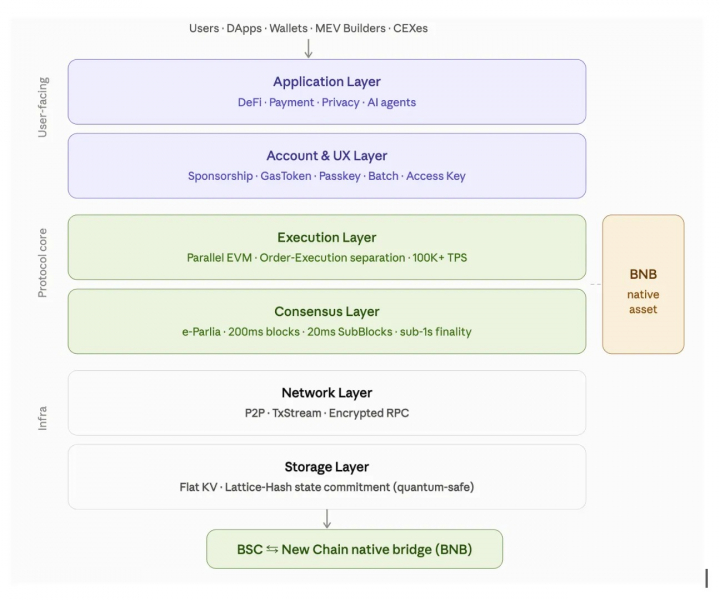Click the User-facing side label
The height and width of the screenshot is (600, 720).
[42, 107]
